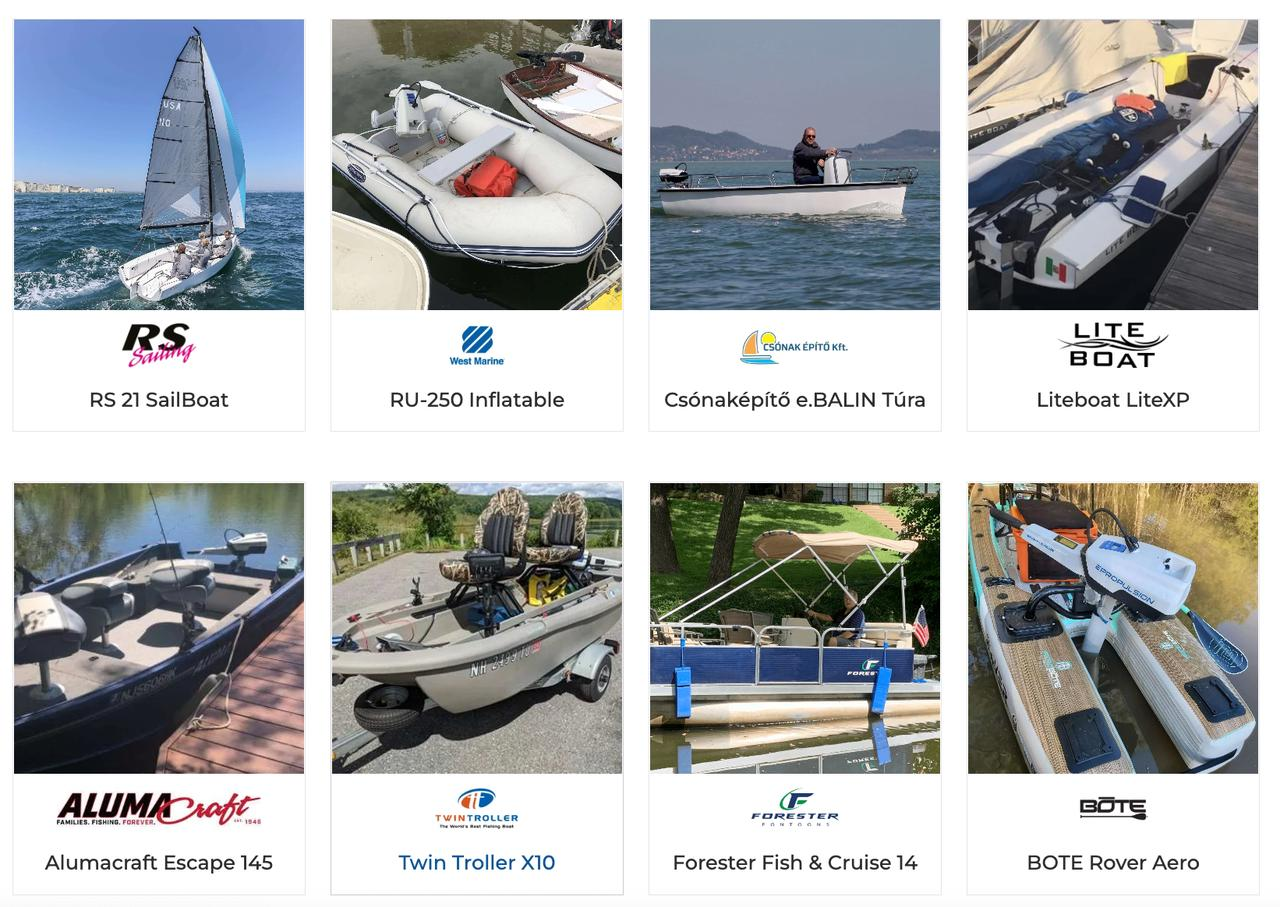Screen dimensions: 1280x907
Task: Click the camo-seat boat on trailer photo
Action: pyautogui.click(x=477, y=628)
